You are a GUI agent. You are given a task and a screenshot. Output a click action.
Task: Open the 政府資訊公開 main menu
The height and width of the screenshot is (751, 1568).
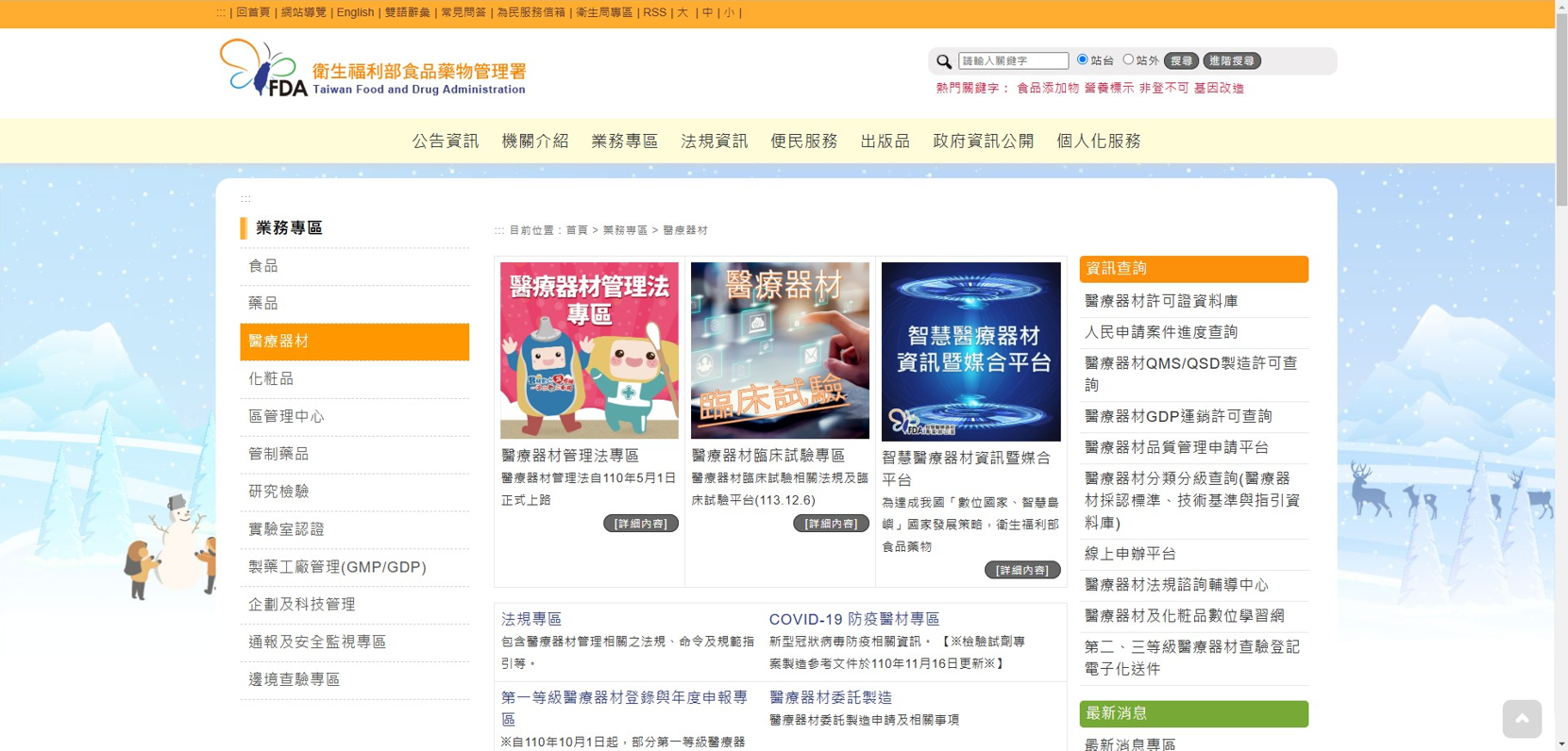(984, 142)
